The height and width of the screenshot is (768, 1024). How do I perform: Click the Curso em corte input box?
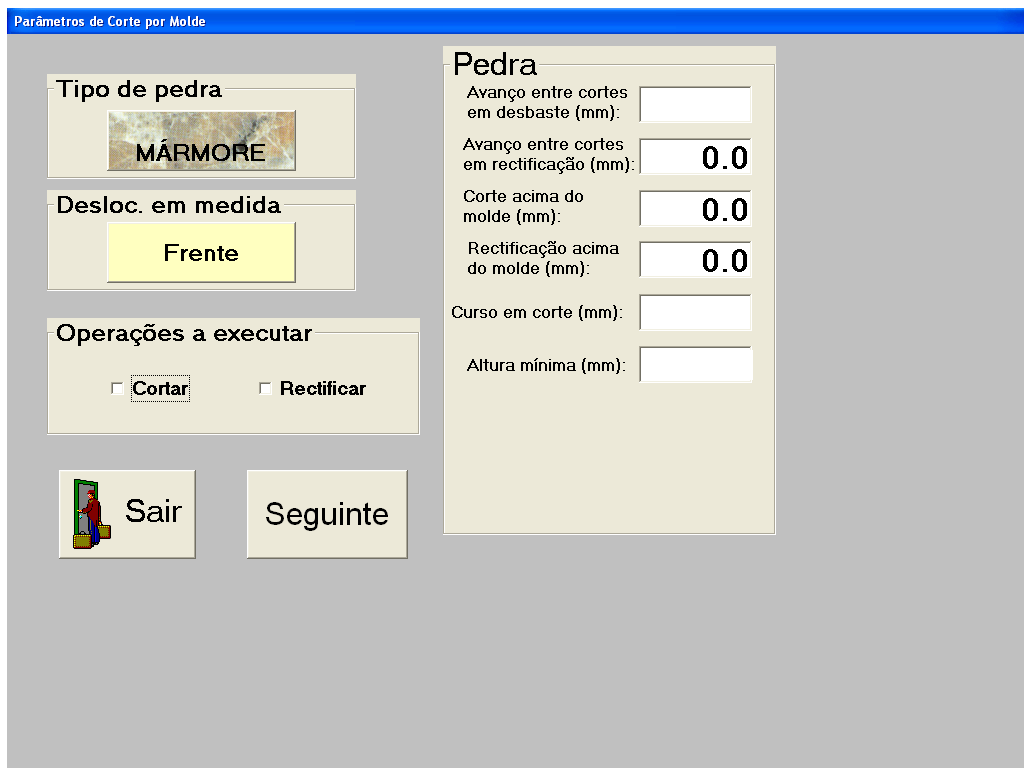click(x=695, y=313)
